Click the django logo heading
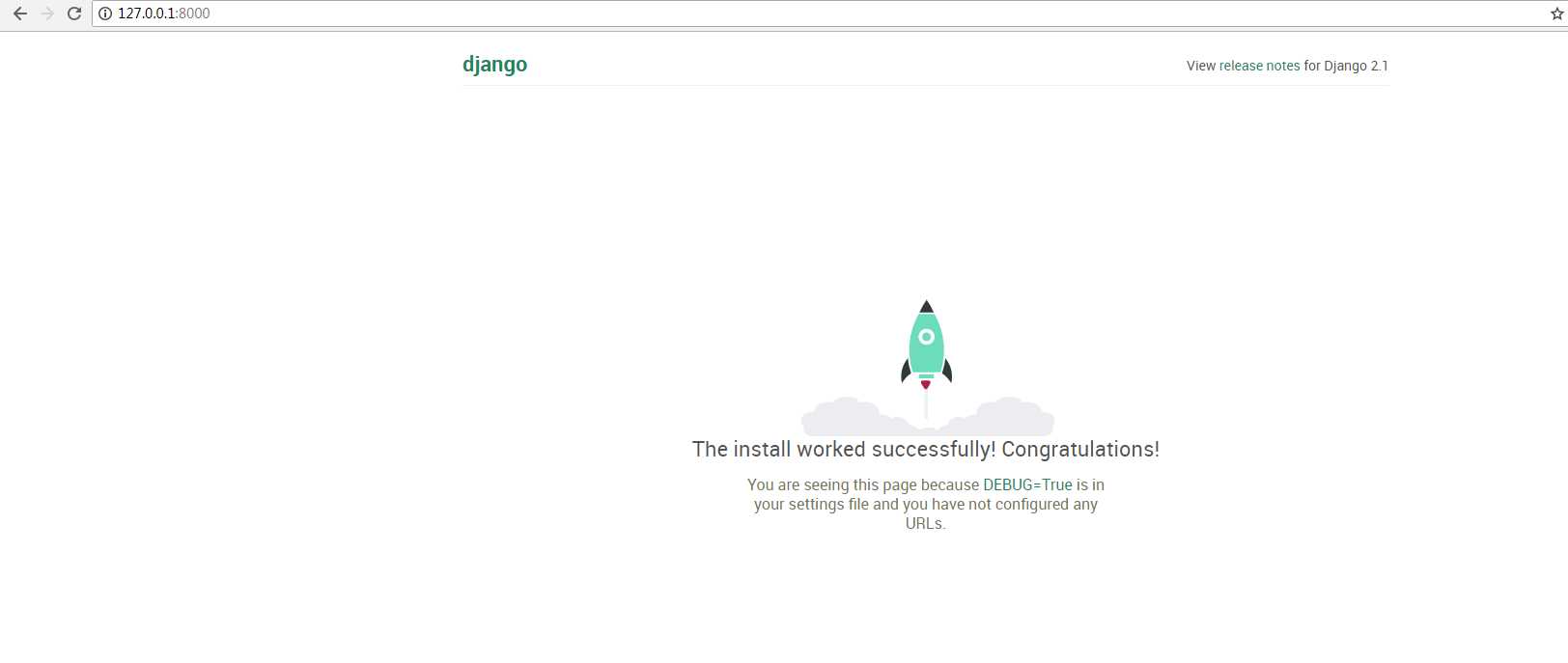 click(494, 65)
